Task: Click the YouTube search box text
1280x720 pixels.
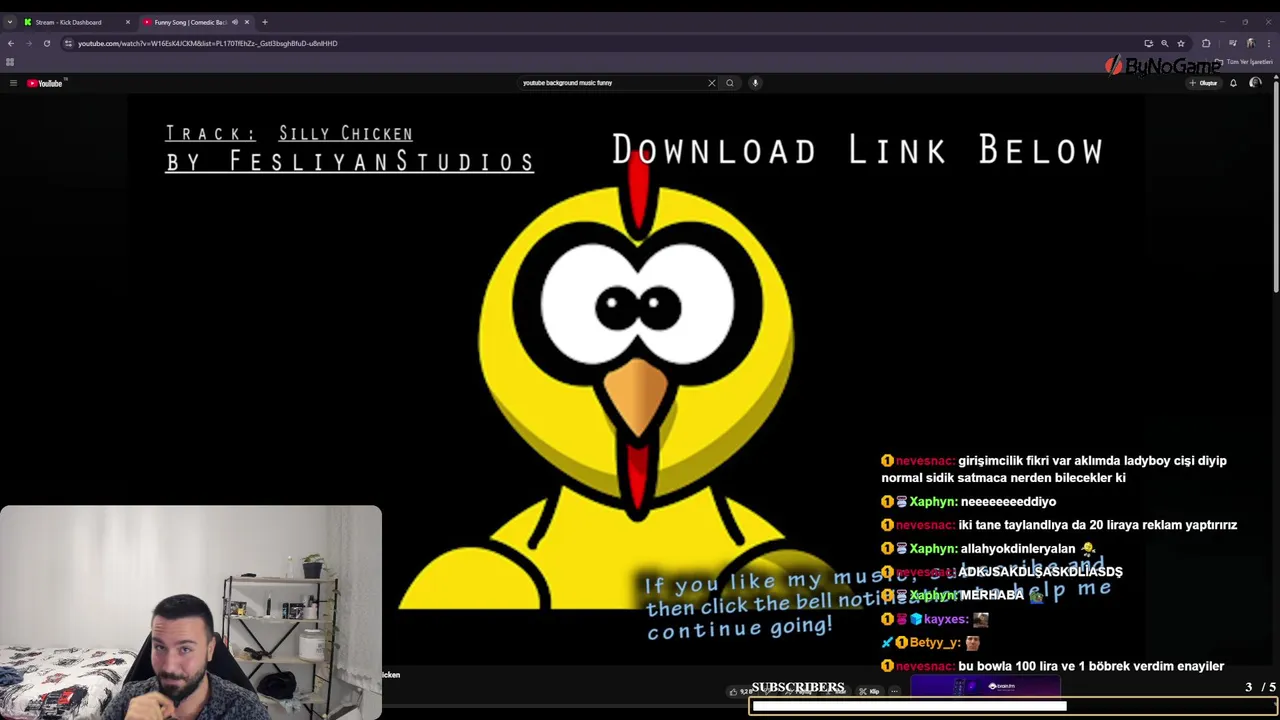Action: click(567, 83)
